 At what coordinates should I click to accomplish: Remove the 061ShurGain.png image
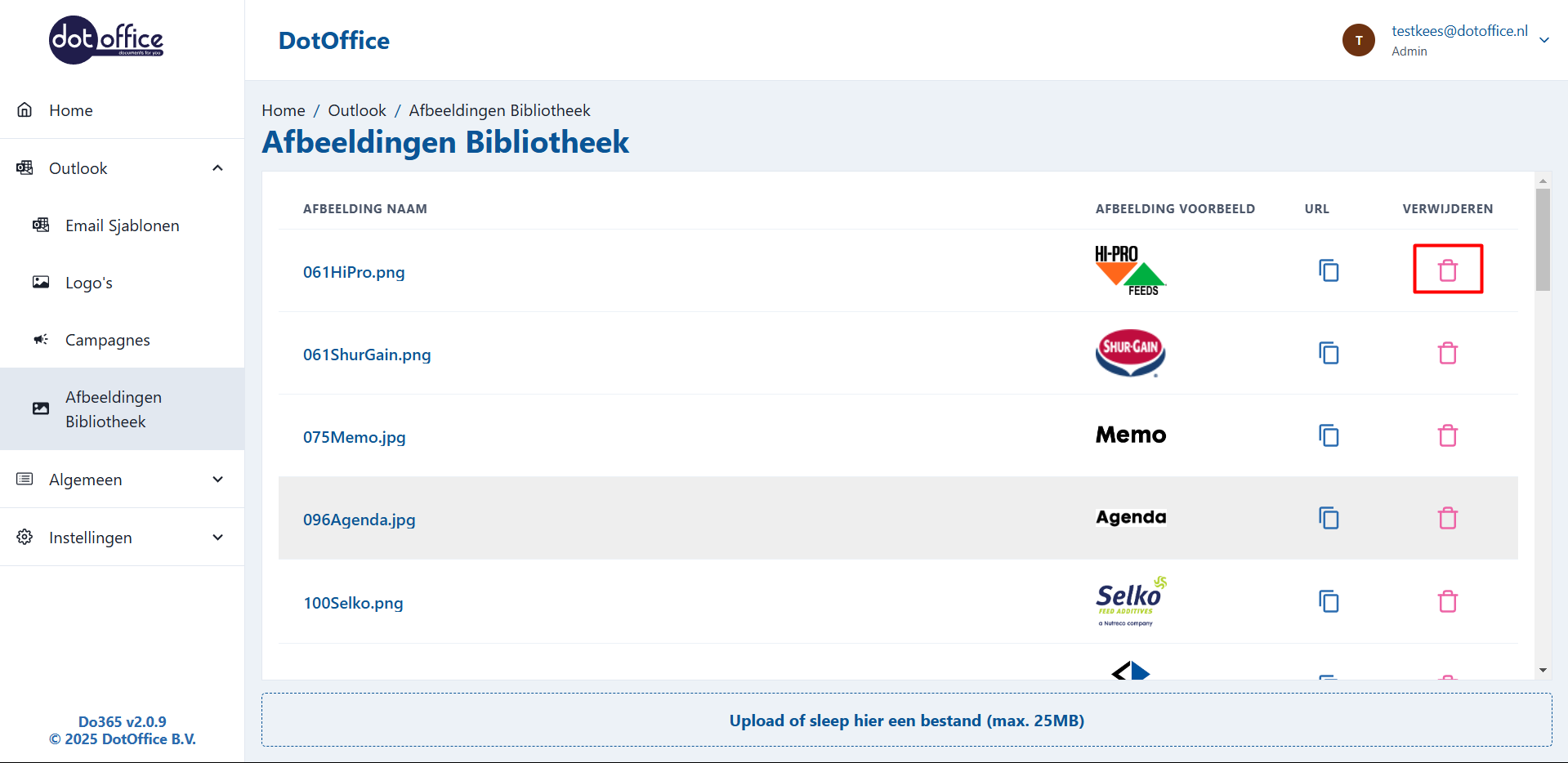pos(1447,353)
